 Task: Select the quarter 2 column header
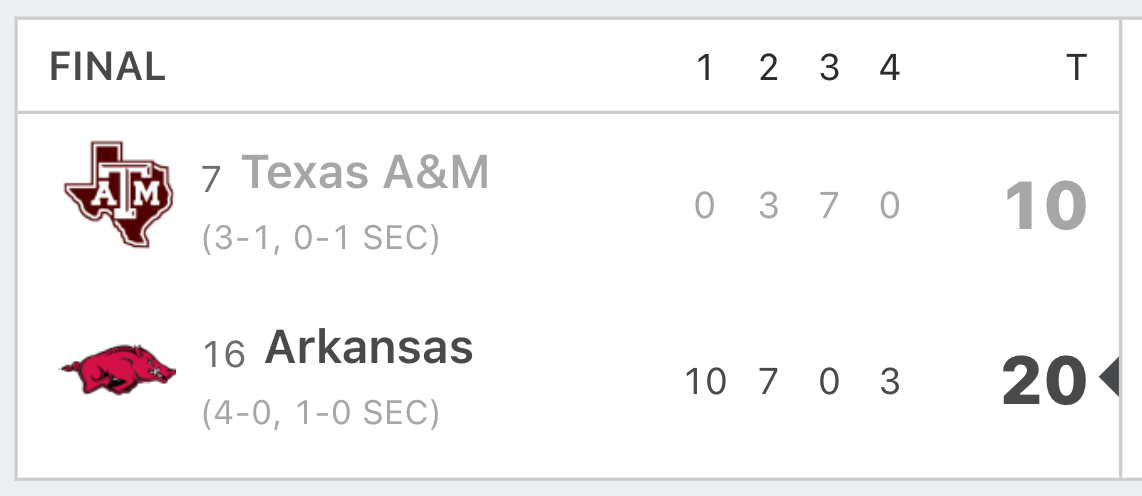click(768, 68)
